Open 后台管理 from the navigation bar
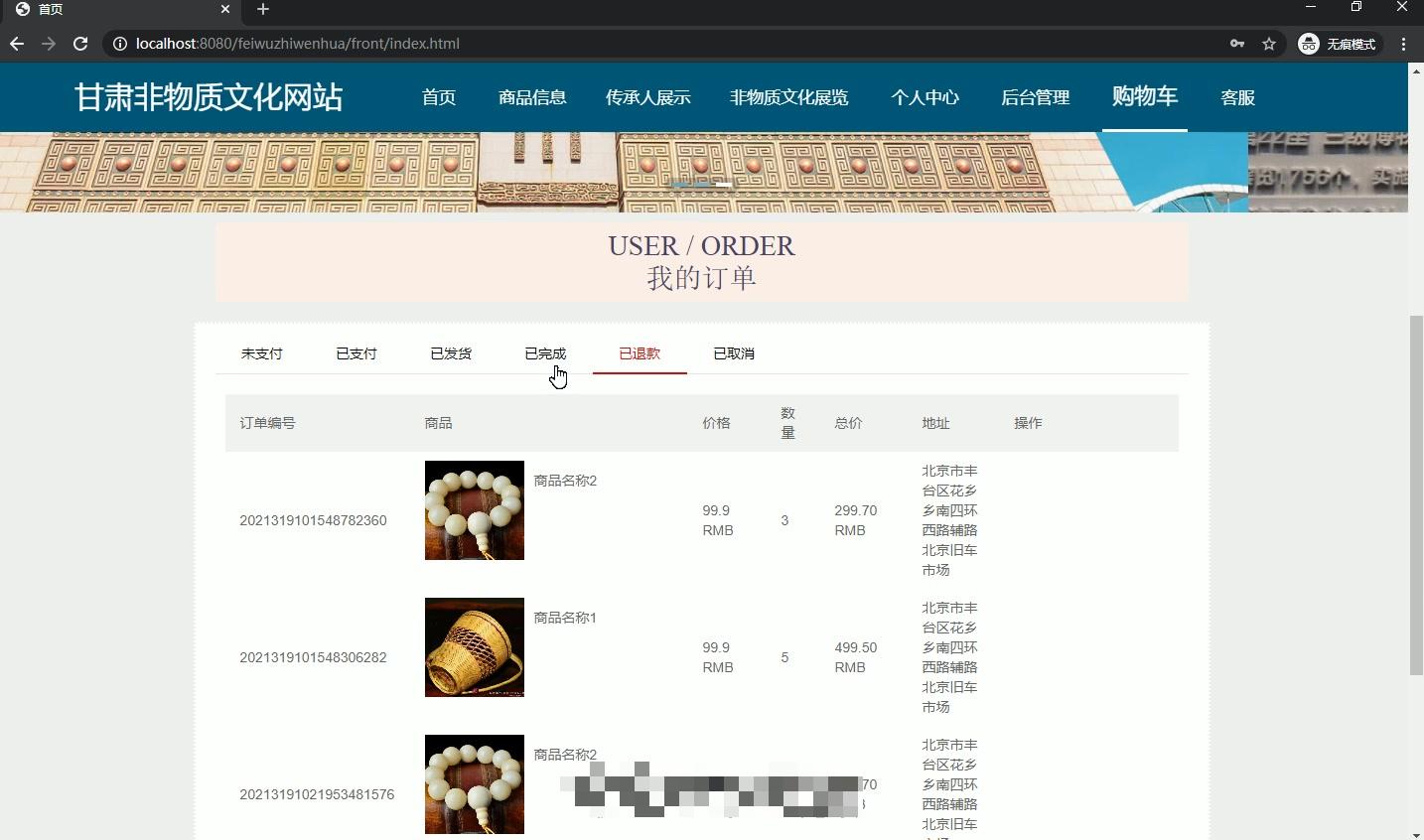The image size is (1424, 840). click(1035, 97)
